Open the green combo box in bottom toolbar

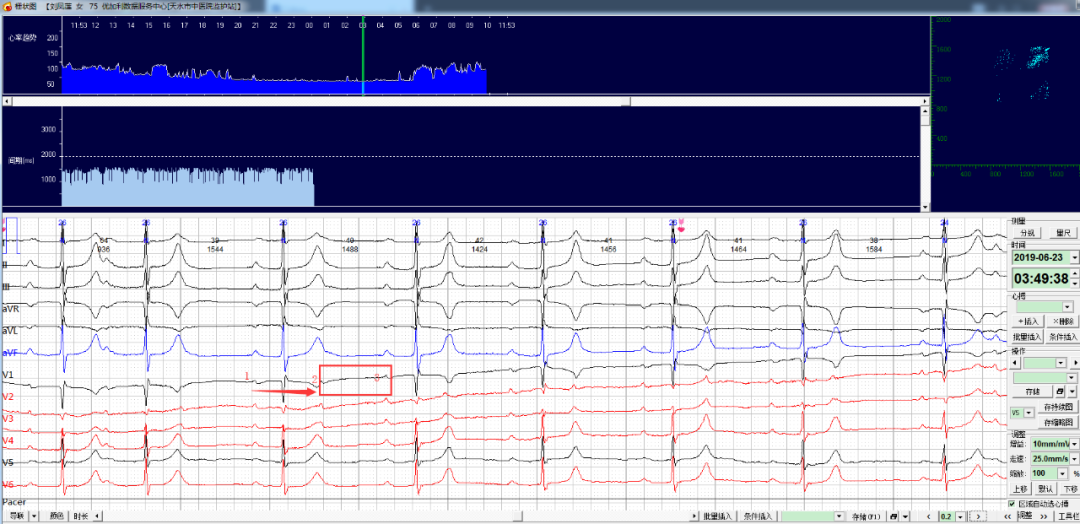click(x=839, y=516)
